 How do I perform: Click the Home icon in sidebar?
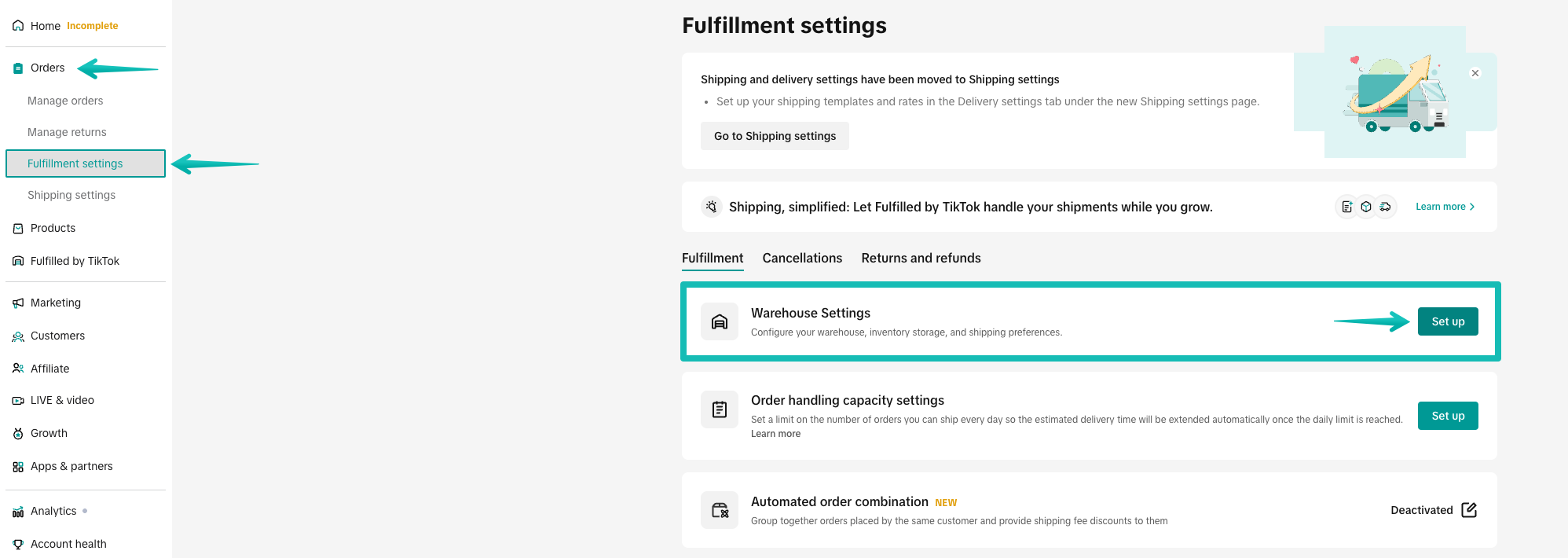[18, 26]
